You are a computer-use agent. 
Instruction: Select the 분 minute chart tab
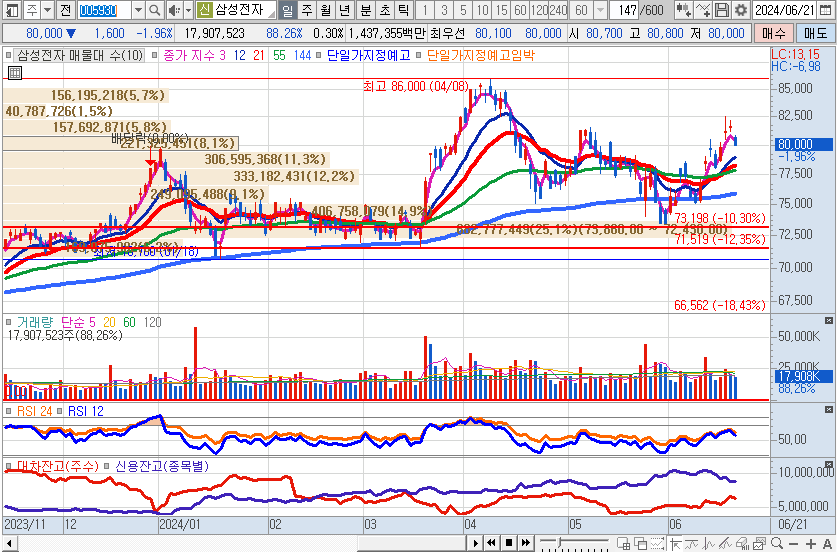coord(364,10)
